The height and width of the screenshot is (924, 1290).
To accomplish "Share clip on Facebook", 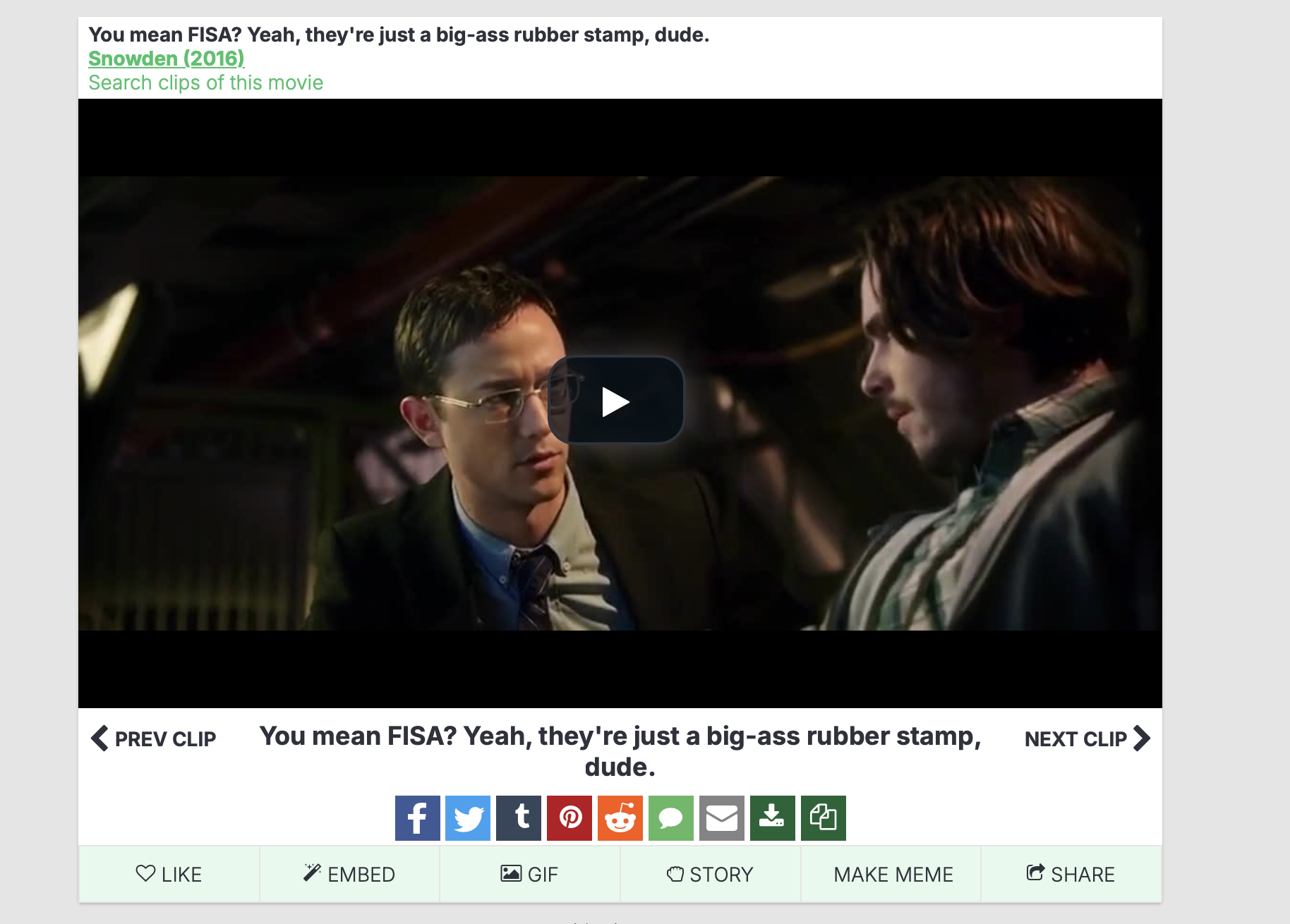I will [417, 818].
